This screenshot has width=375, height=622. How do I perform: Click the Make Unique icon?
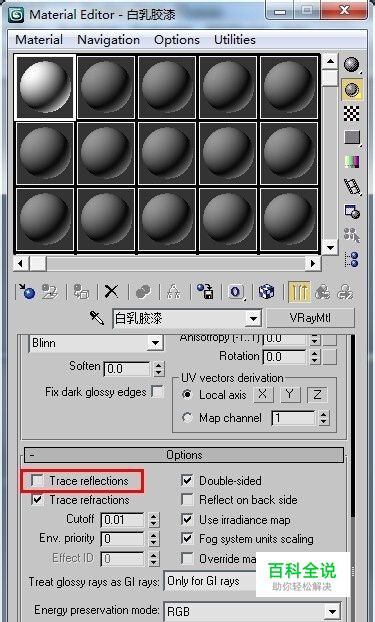[173, 292]
